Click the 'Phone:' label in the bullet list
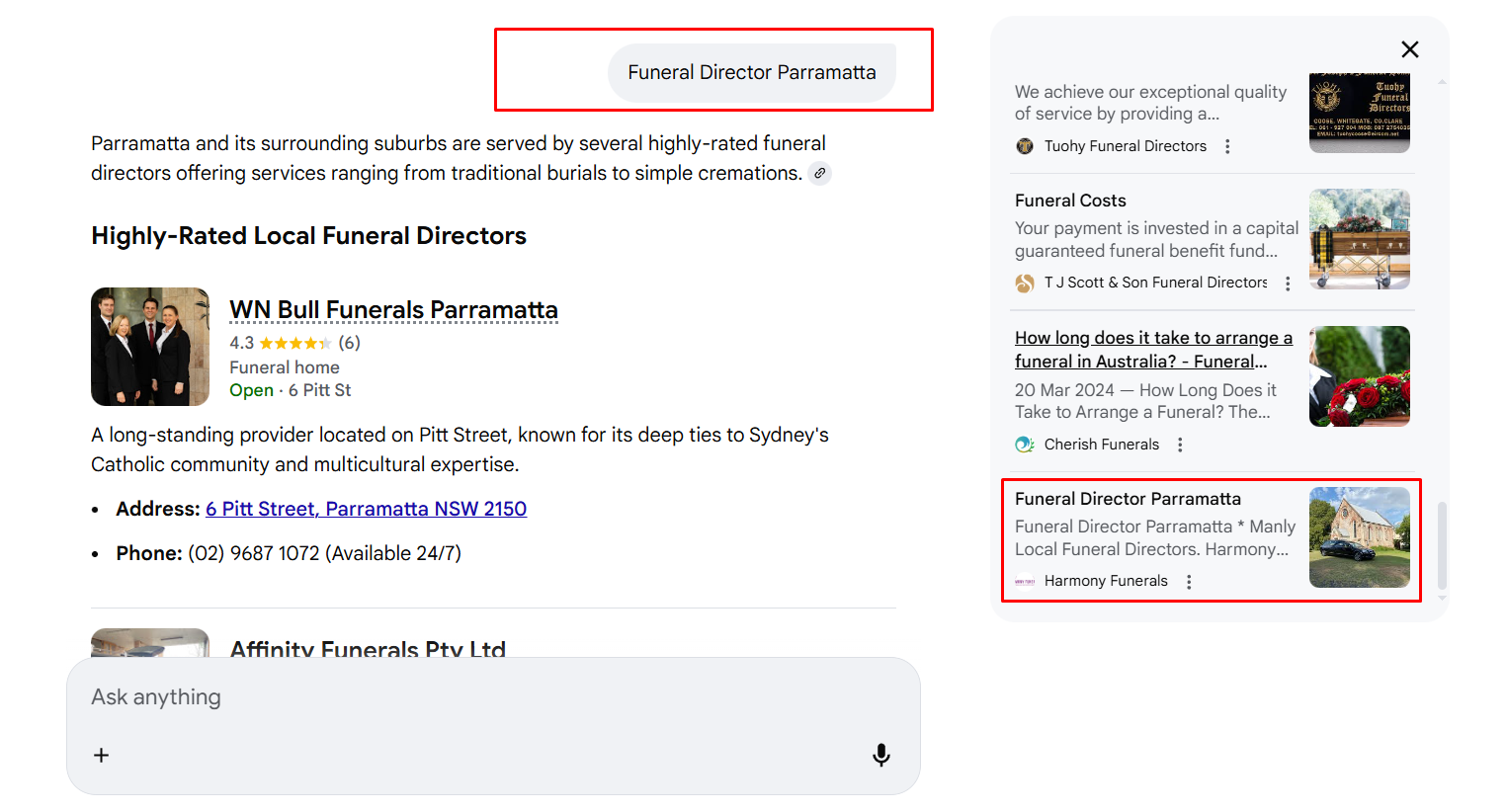Viewport: 1507px width, 812px height. click(x=149, y=553)
